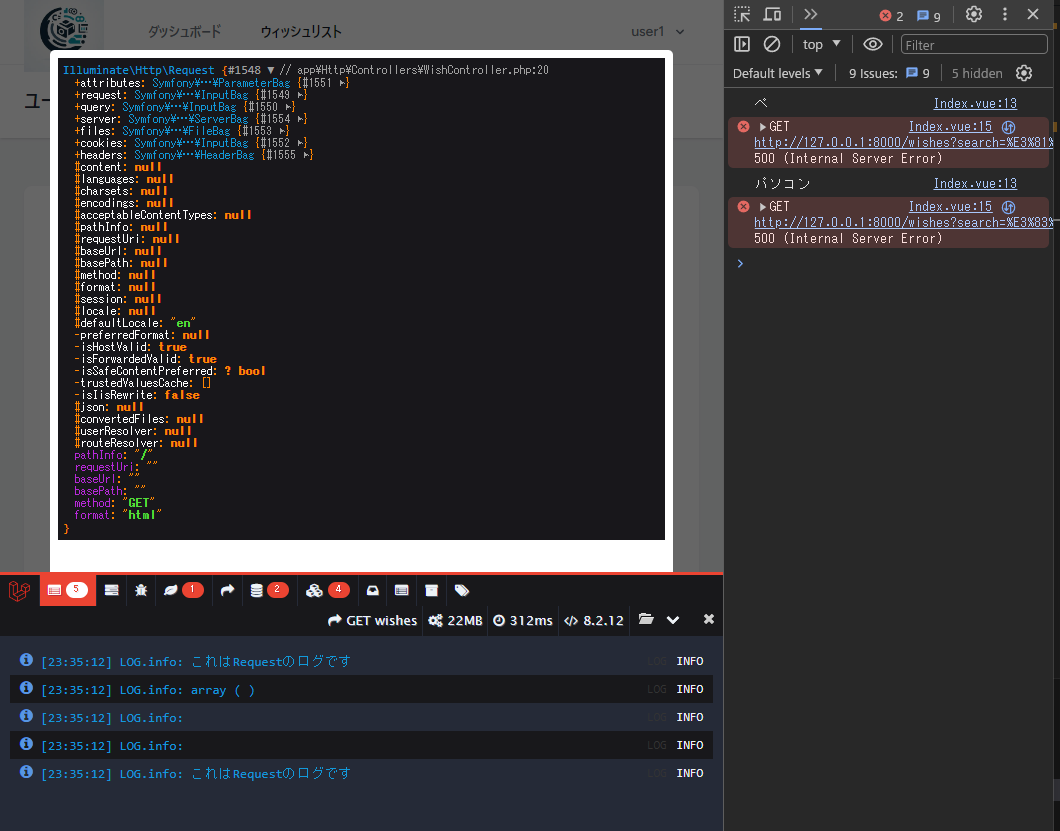This screenshot has width=1060, height=831.
Task: Click the folder icon to open stored requests
Action: (646, 620)
